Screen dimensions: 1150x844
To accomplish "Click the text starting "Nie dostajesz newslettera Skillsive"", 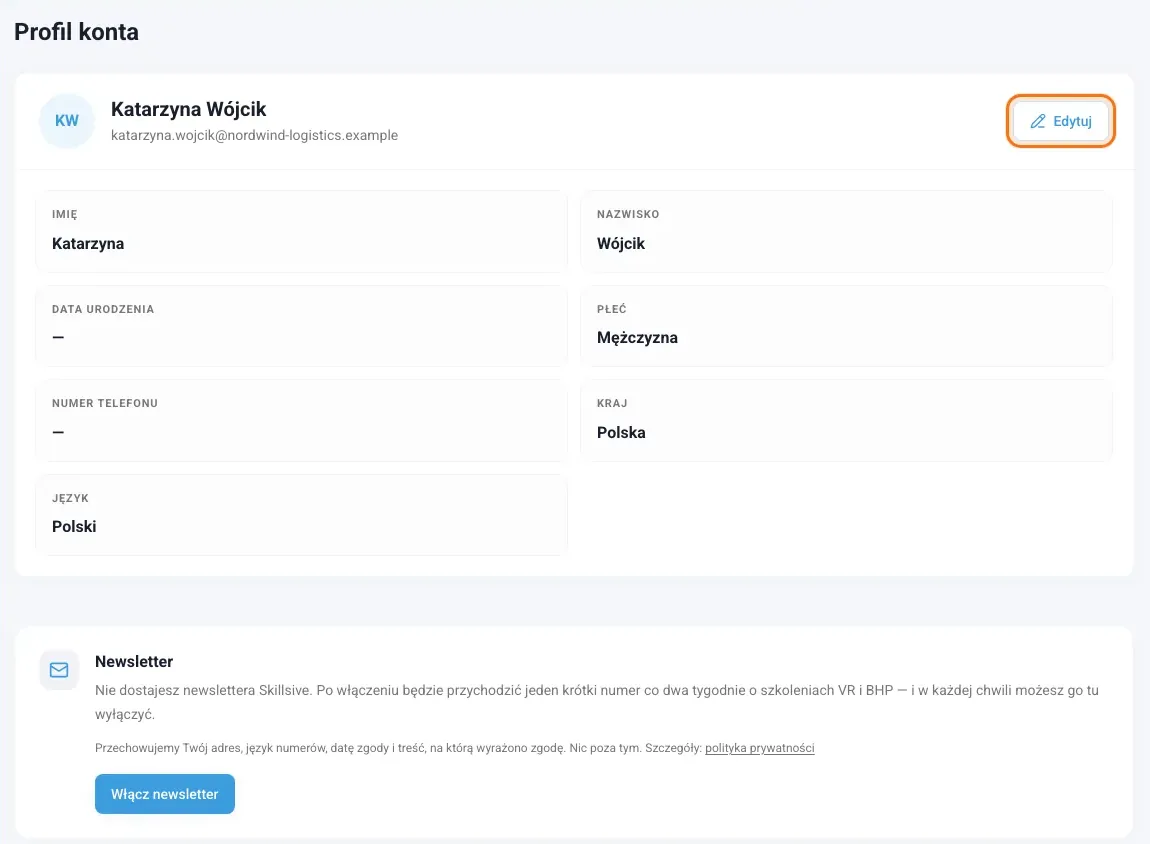I will [597, 702].
